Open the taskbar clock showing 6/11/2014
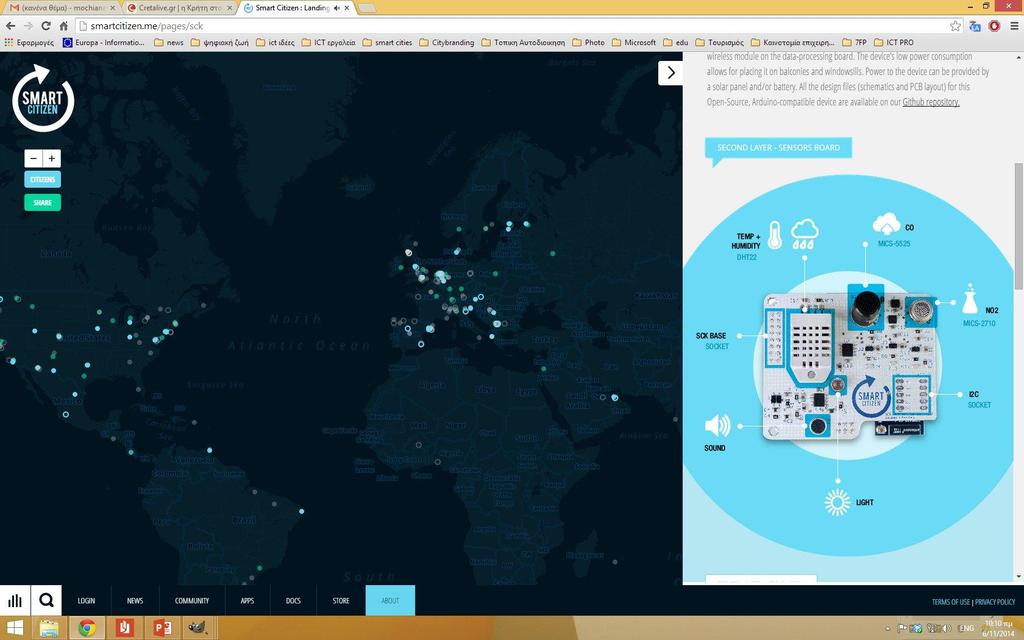1024x640 pixels. click(x=998, y=629)
